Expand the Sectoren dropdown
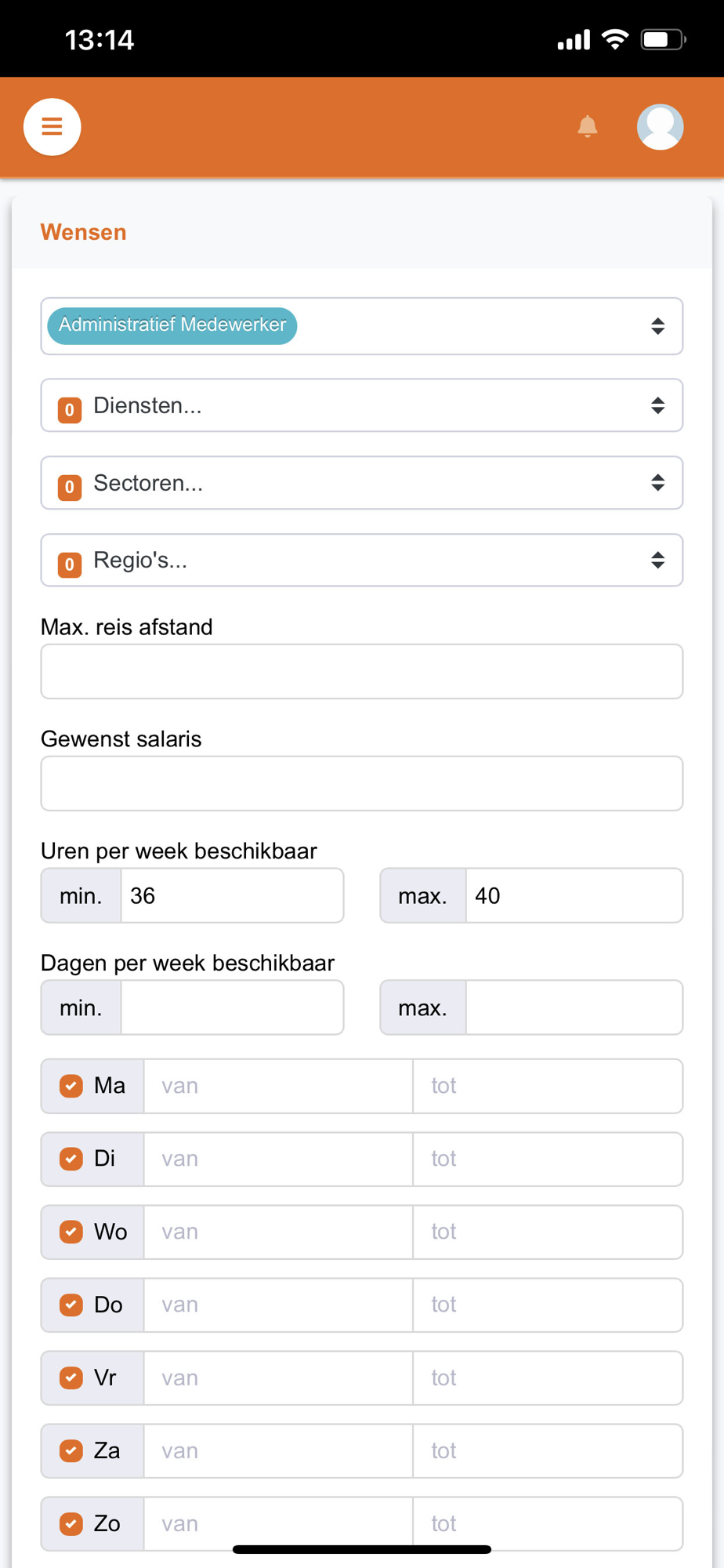 click(361, 483)
